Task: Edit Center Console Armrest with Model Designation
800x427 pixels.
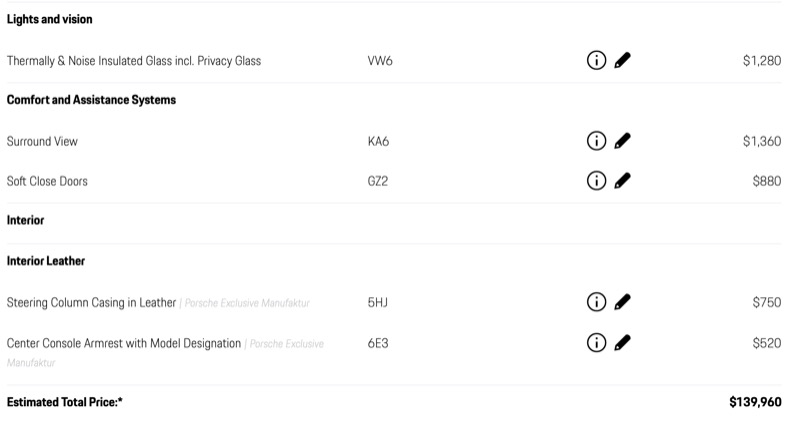Action: point(622,342)
